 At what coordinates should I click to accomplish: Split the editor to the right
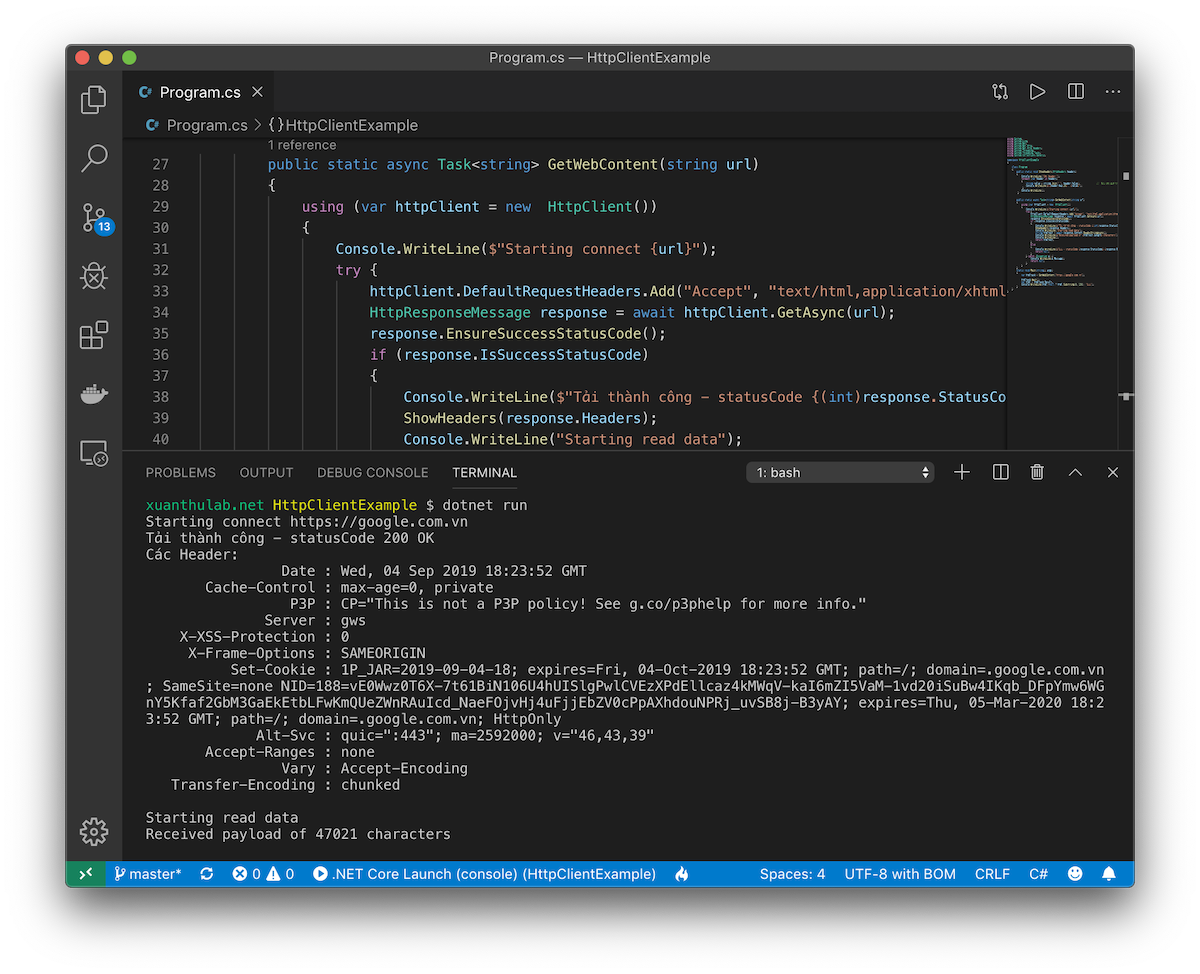(x=1076, y=92)
